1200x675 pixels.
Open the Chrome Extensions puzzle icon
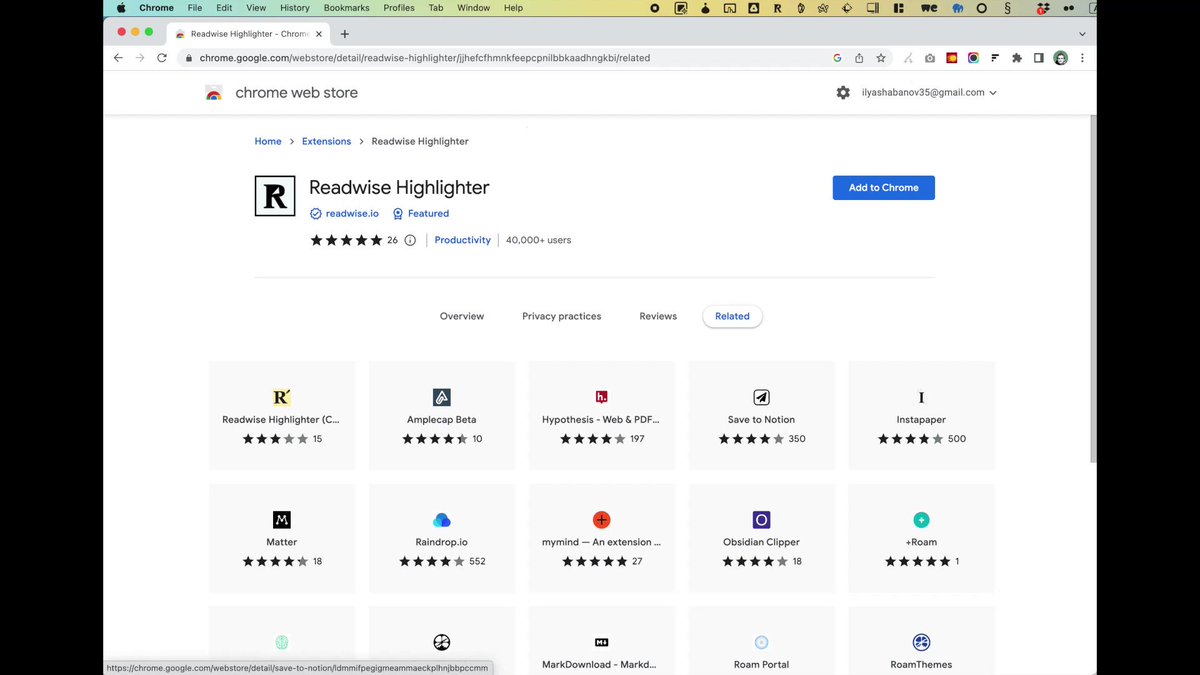tap(1017, 58)
